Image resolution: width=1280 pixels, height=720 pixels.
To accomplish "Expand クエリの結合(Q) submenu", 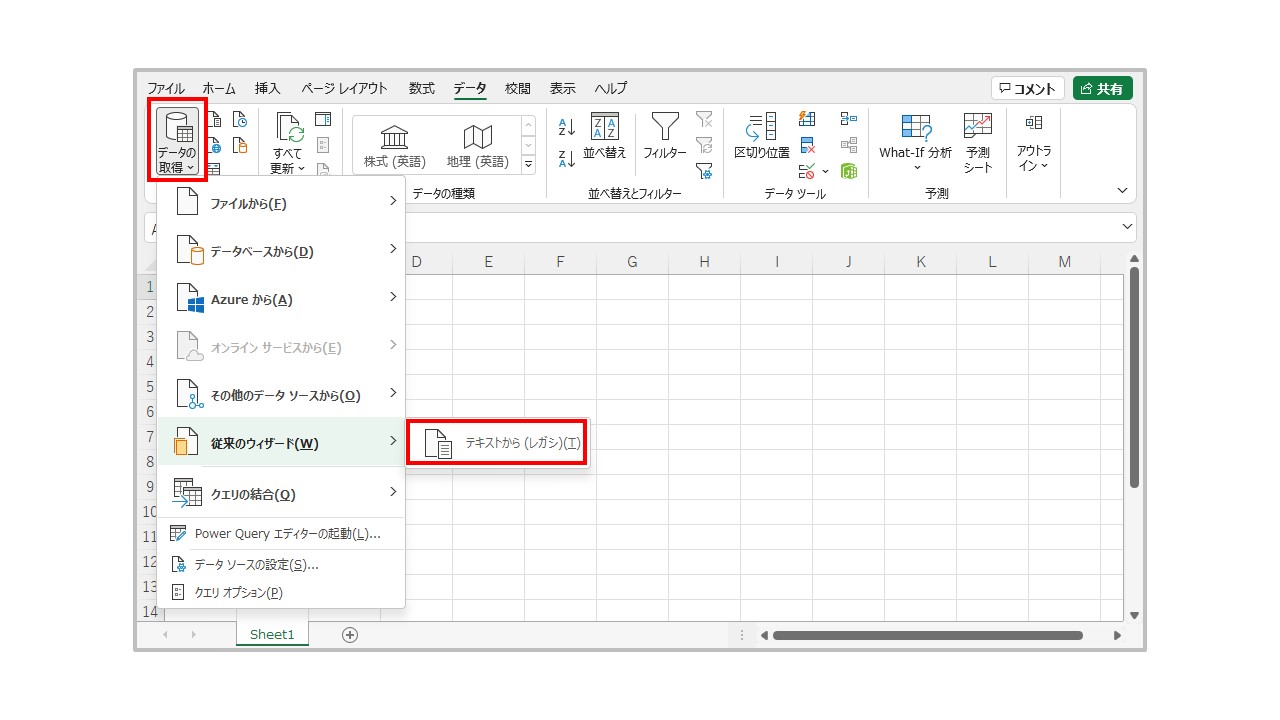I will point(281,493).
